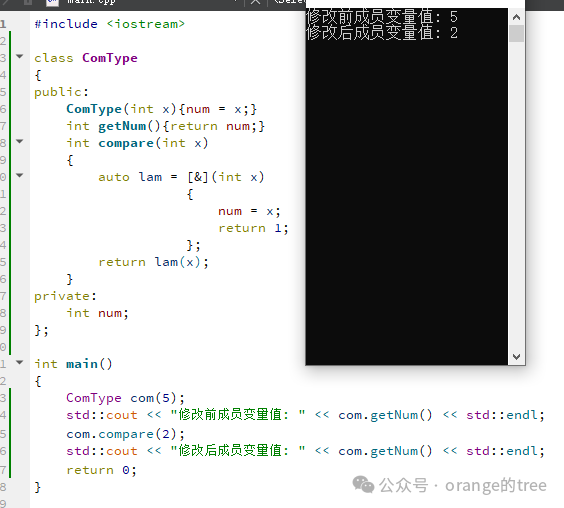
Task: Click the 'private:' access specifier
Action: [x=65, y=296]
